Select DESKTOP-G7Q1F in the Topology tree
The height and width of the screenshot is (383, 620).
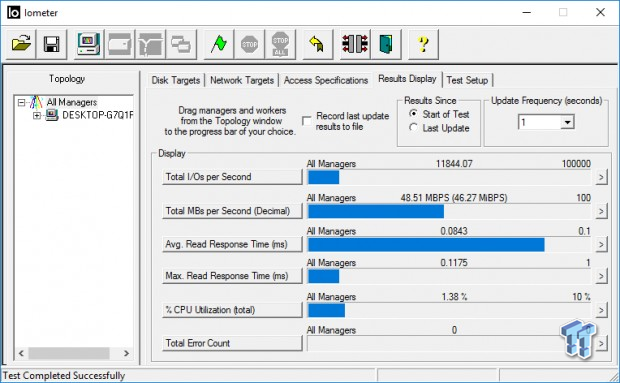point(98,115)
